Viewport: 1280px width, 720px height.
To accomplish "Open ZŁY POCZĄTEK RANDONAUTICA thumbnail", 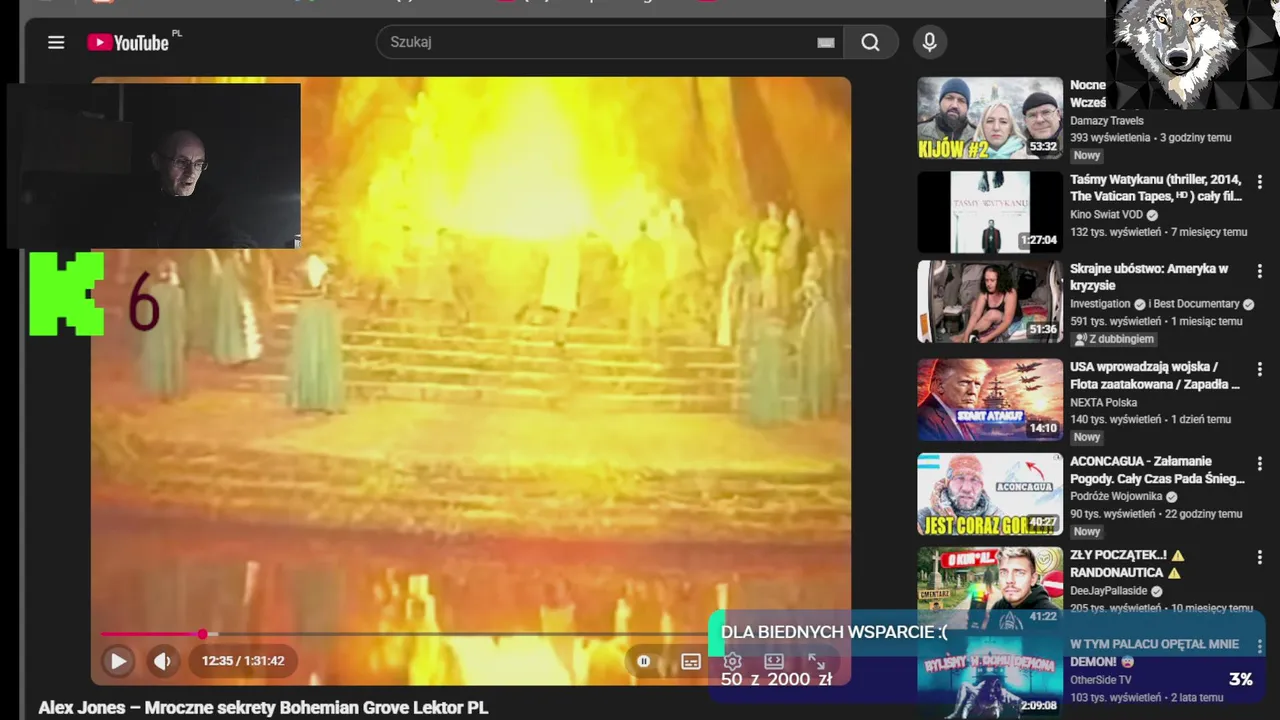I will (990, 580).
